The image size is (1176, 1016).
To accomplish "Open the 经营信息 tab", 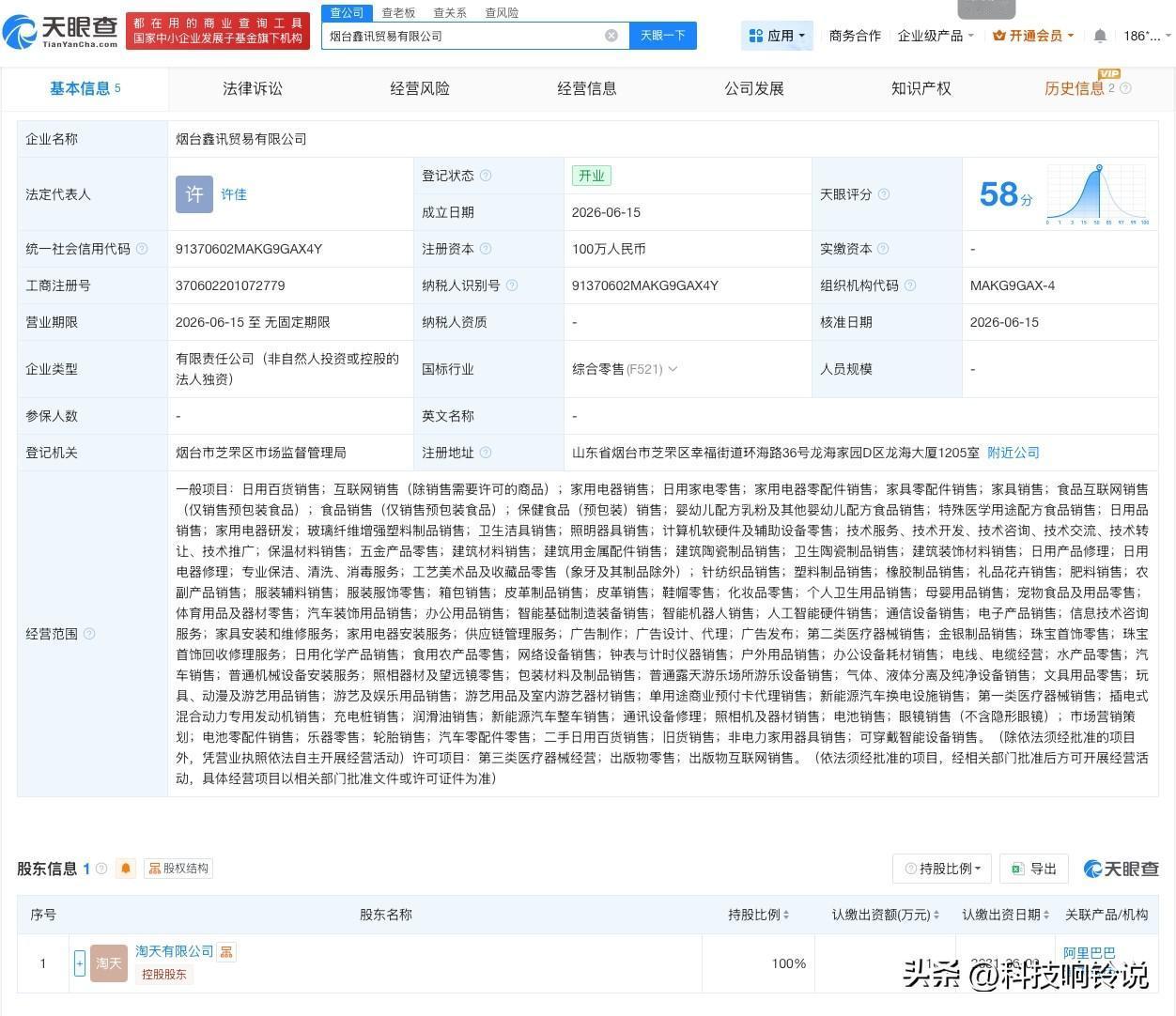I will (x=587, y=88).
